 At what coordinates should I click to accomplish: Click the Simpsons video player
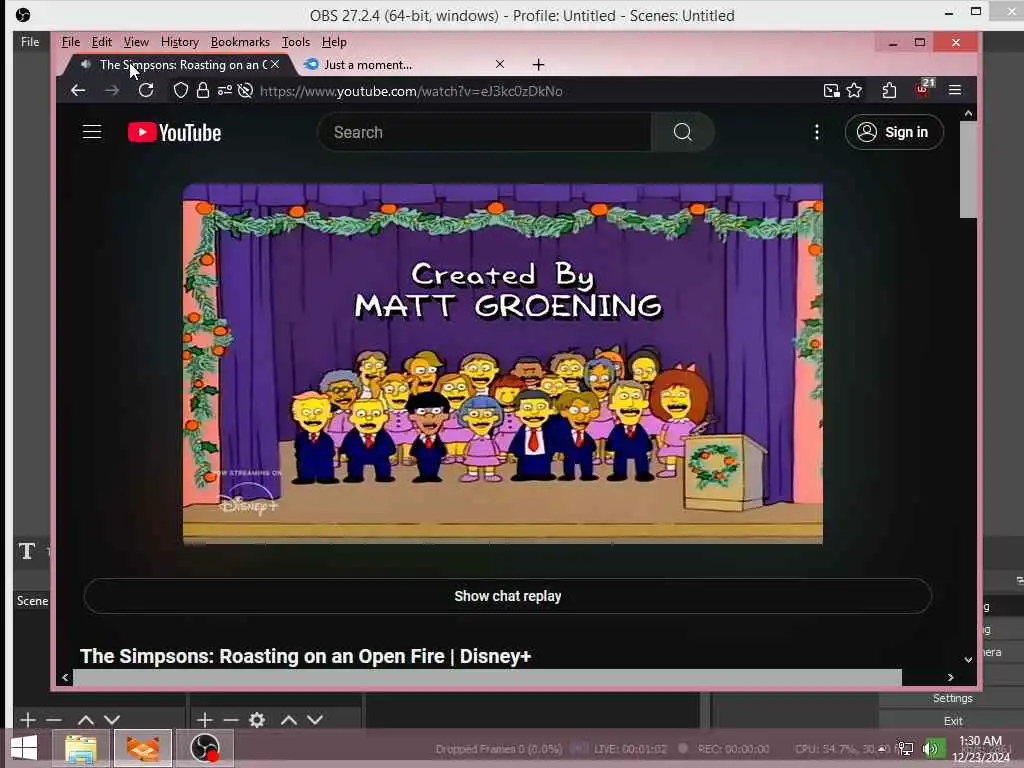503,364
